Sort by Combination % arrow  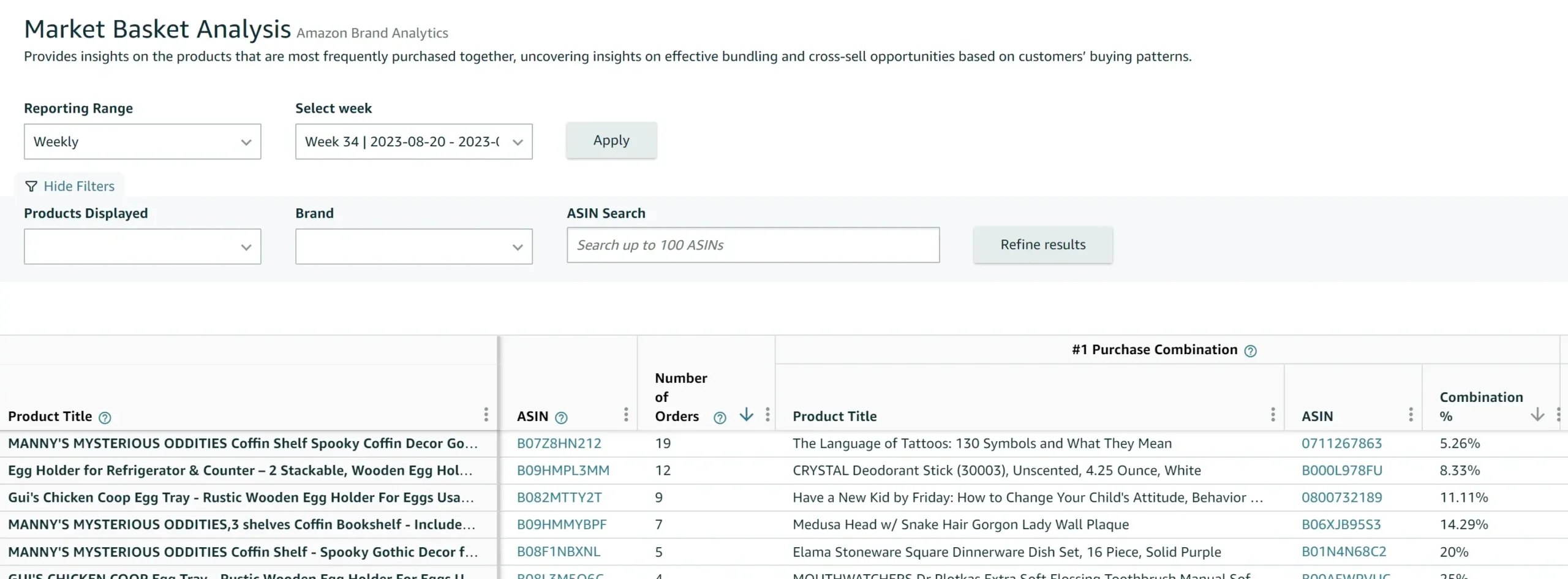click(1537, 415)
